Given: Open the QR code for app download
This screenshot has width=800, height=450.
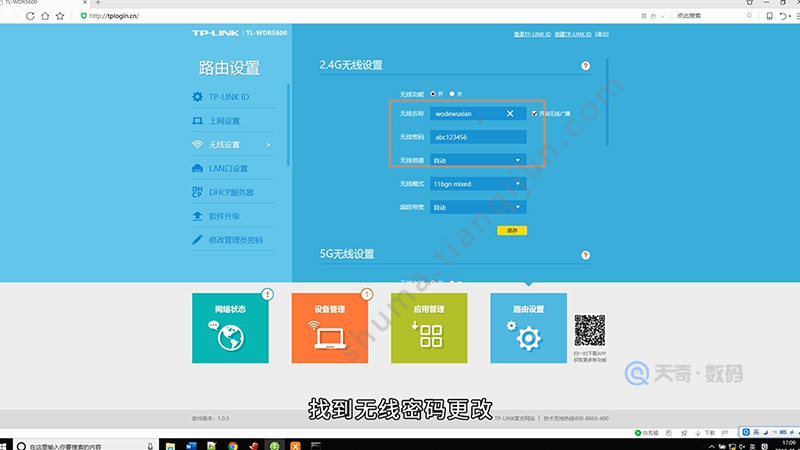Looking at the screenshot, I should click(x=589, y=330).
